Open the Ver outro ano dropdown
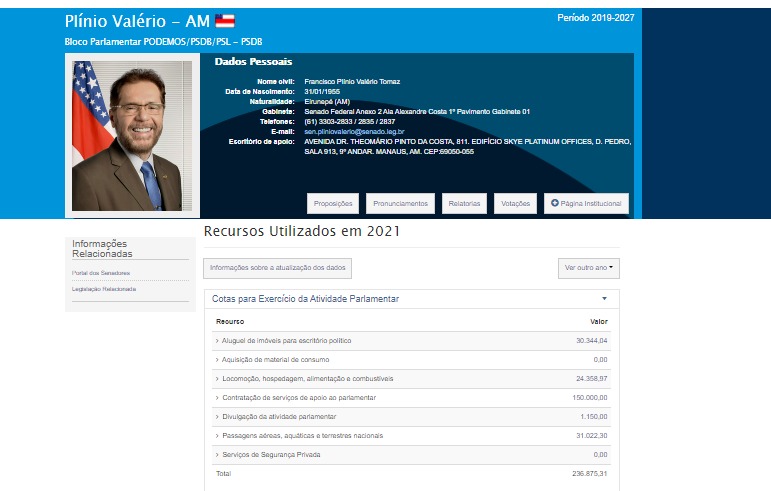 (x=588, y=268)
